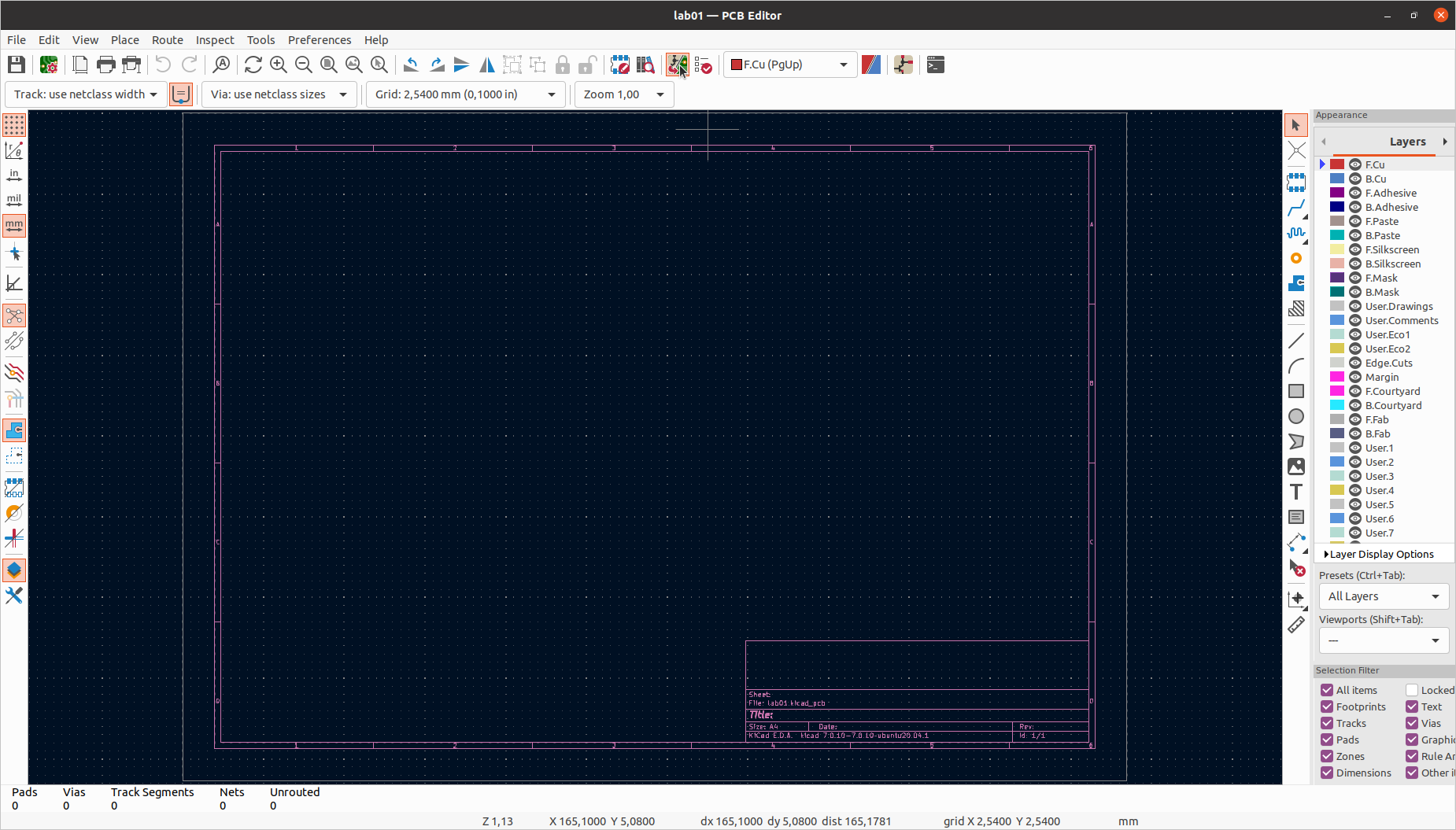Select the Add Footprint tool

1296,182
